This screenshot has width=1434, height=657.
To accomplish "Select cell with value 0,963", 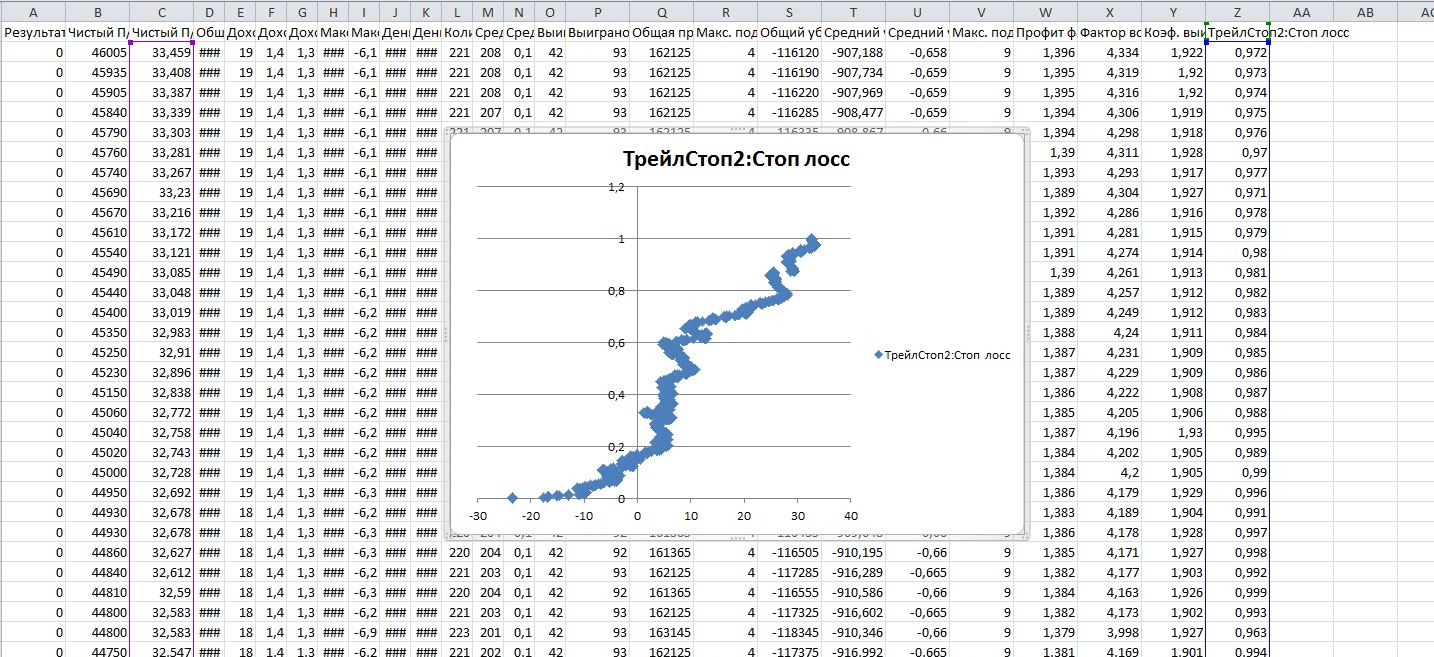I will tap(1238, 632).
